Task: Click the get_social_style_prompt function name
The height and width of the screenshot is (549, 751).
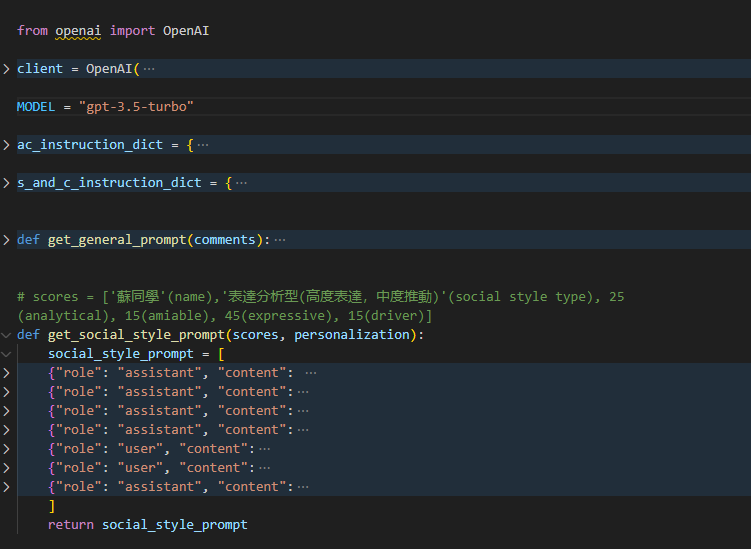Action: pyautogui.click(x=137, y=335)
